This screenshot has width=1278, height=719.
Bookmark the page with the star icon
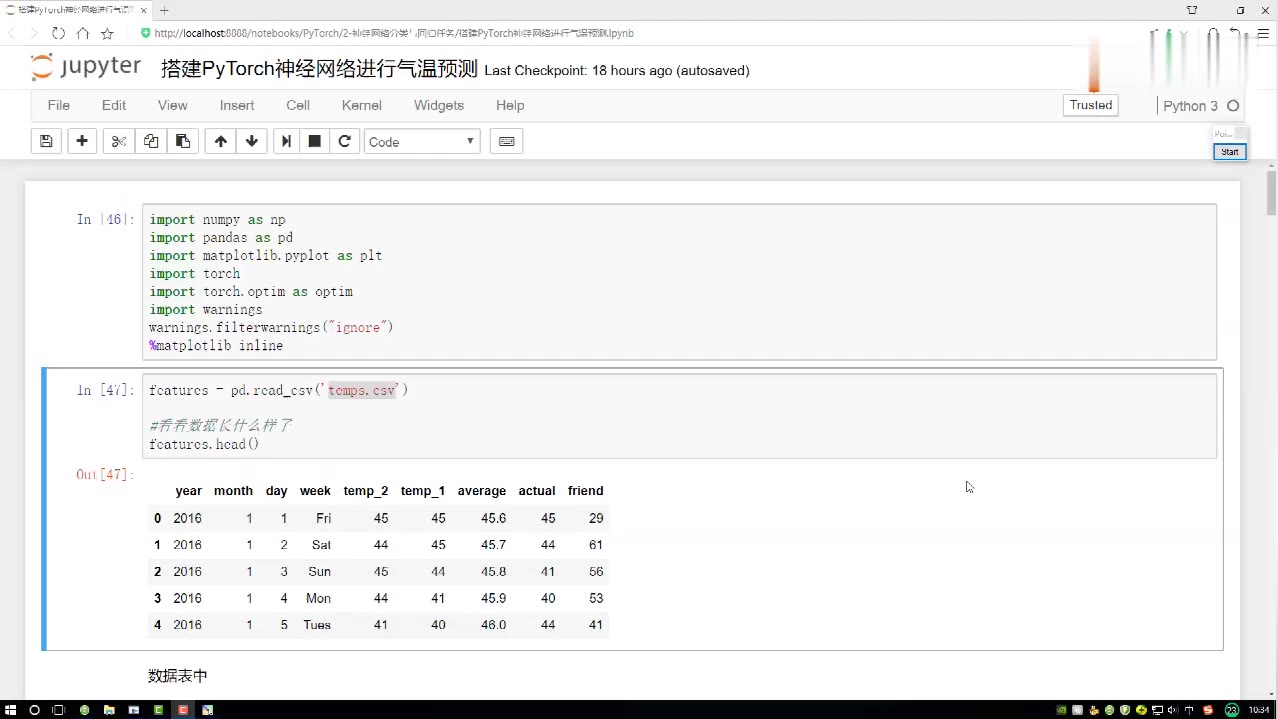pyautogui.click(x=107, y=33)
